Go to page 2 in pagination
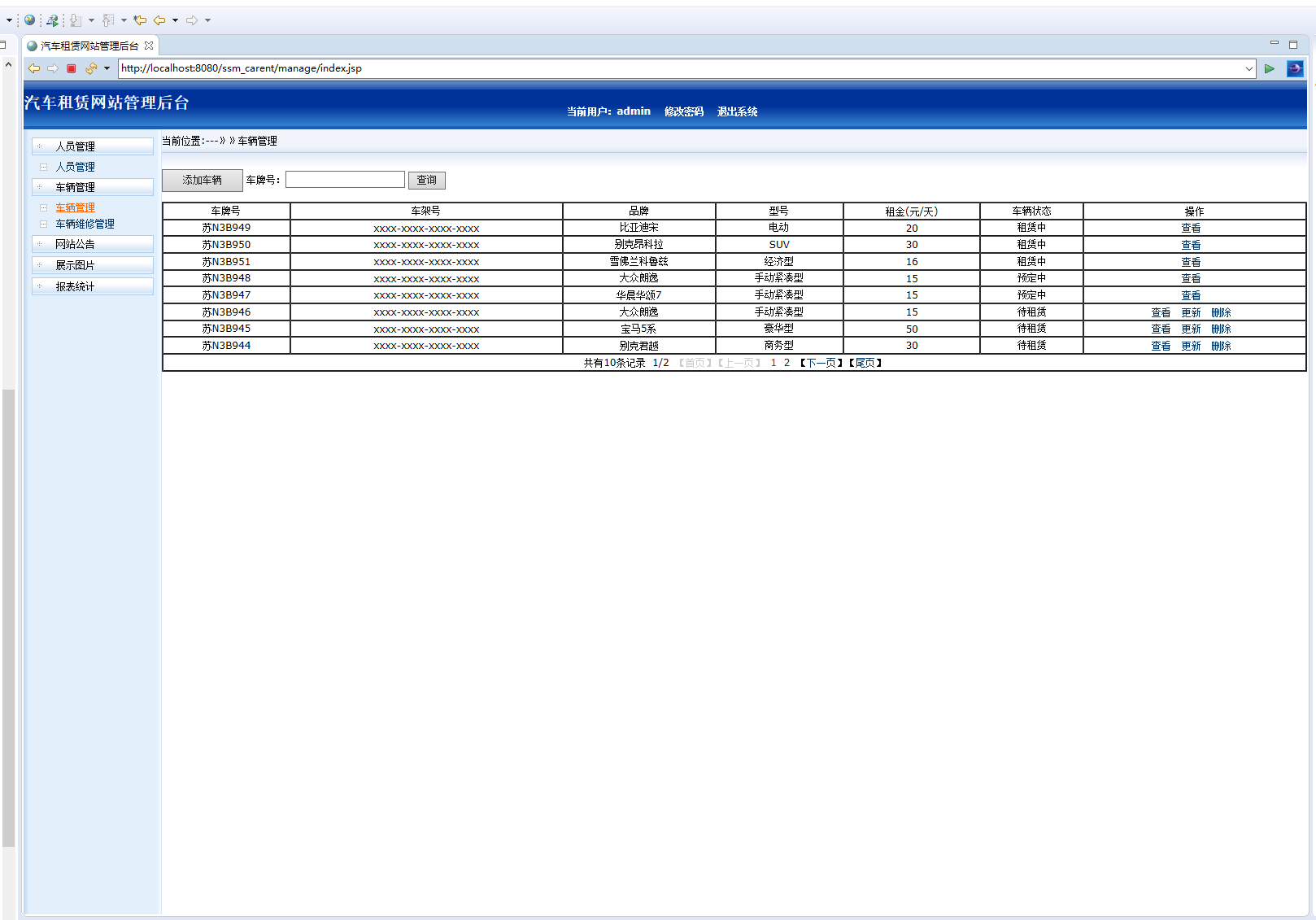This screenshot has width=1316, height=920. (787, 363)
